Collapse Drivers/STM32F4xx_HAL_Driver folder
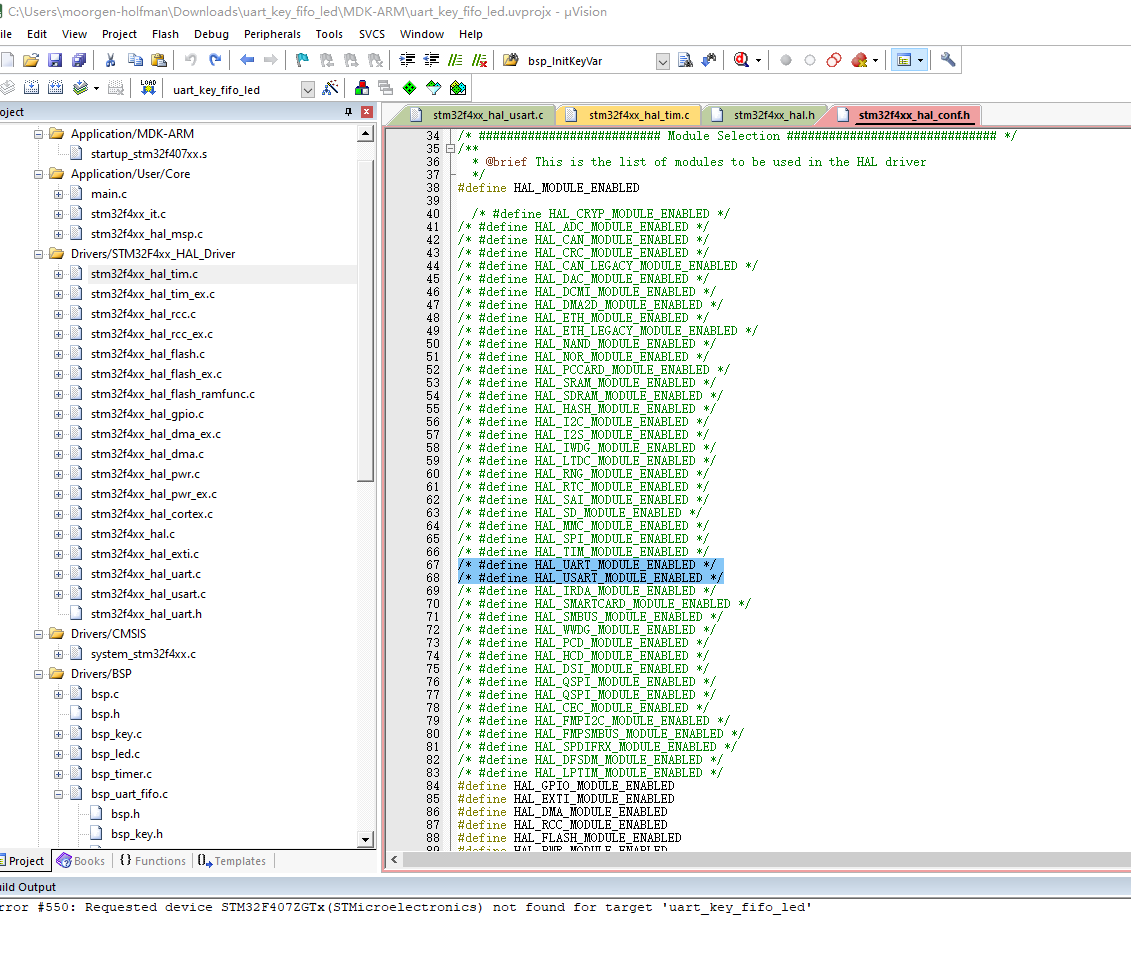 click(39, 254)
